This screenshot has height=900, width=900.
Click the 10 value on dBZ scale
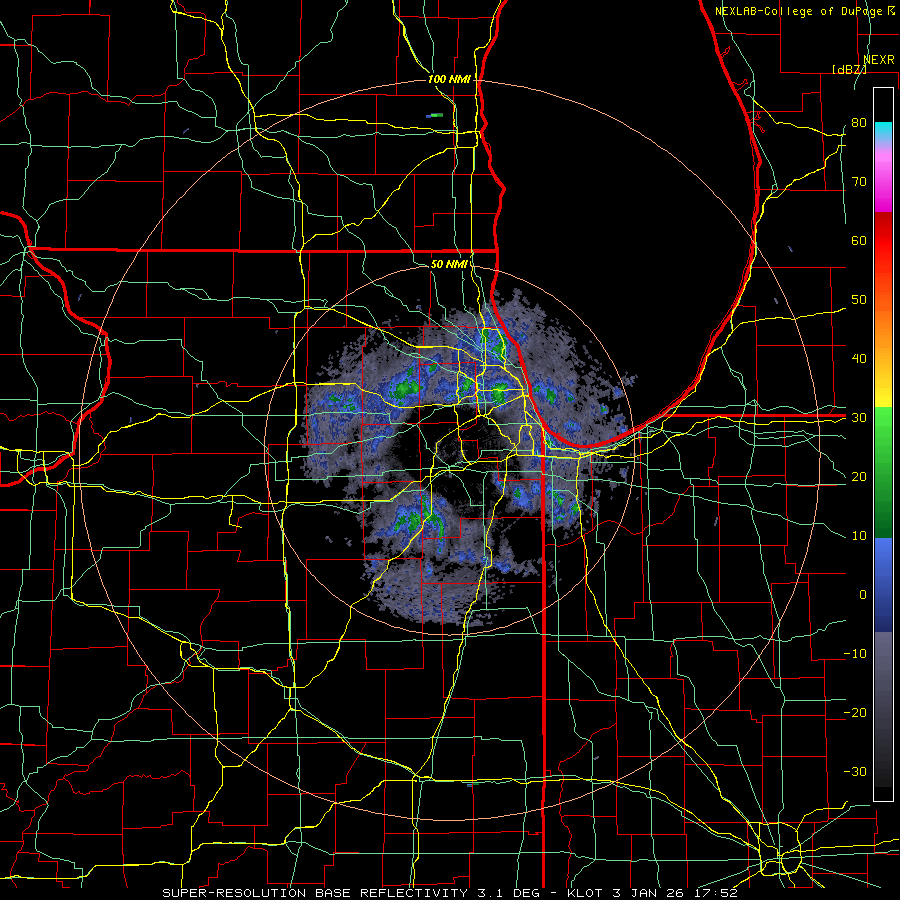(x=859, y=536)
